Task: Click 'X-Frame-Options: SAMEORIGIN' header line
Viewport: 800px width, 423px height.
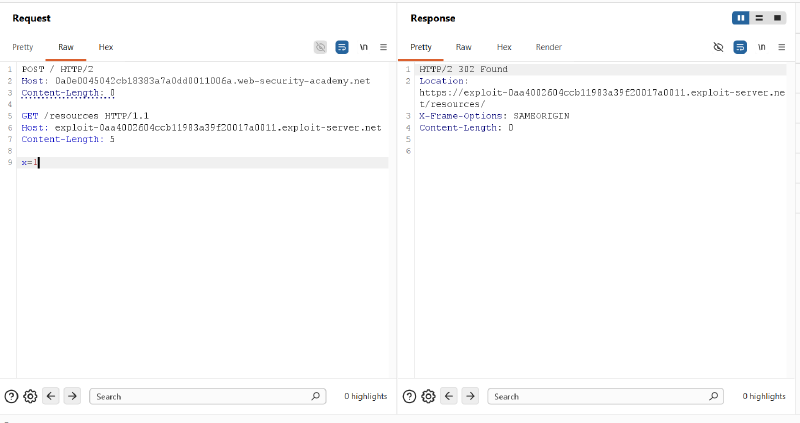Action: click(x=494, y=116)
